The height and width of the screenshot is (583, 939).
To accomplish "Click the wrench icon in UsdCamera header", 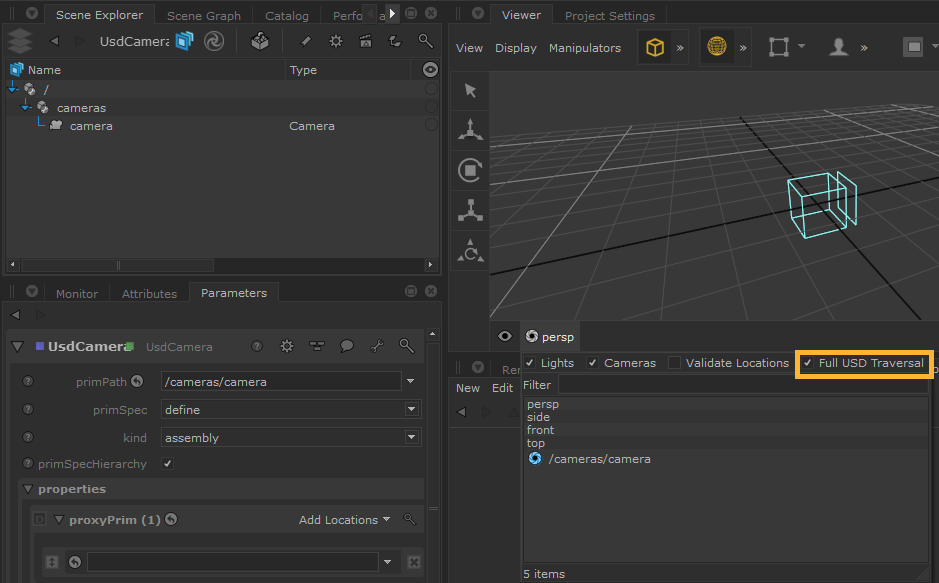I will [376, 346].
